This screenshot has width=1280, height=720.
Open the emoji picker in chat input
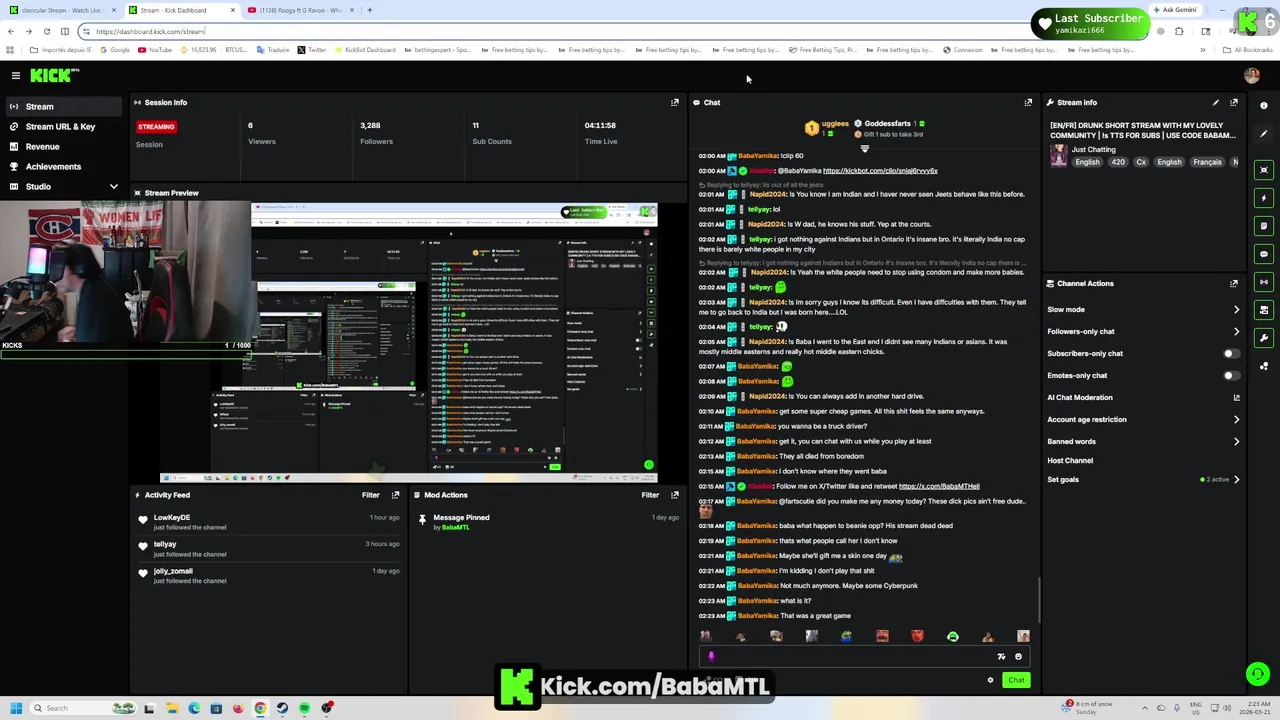click(x=1018, y=657)
